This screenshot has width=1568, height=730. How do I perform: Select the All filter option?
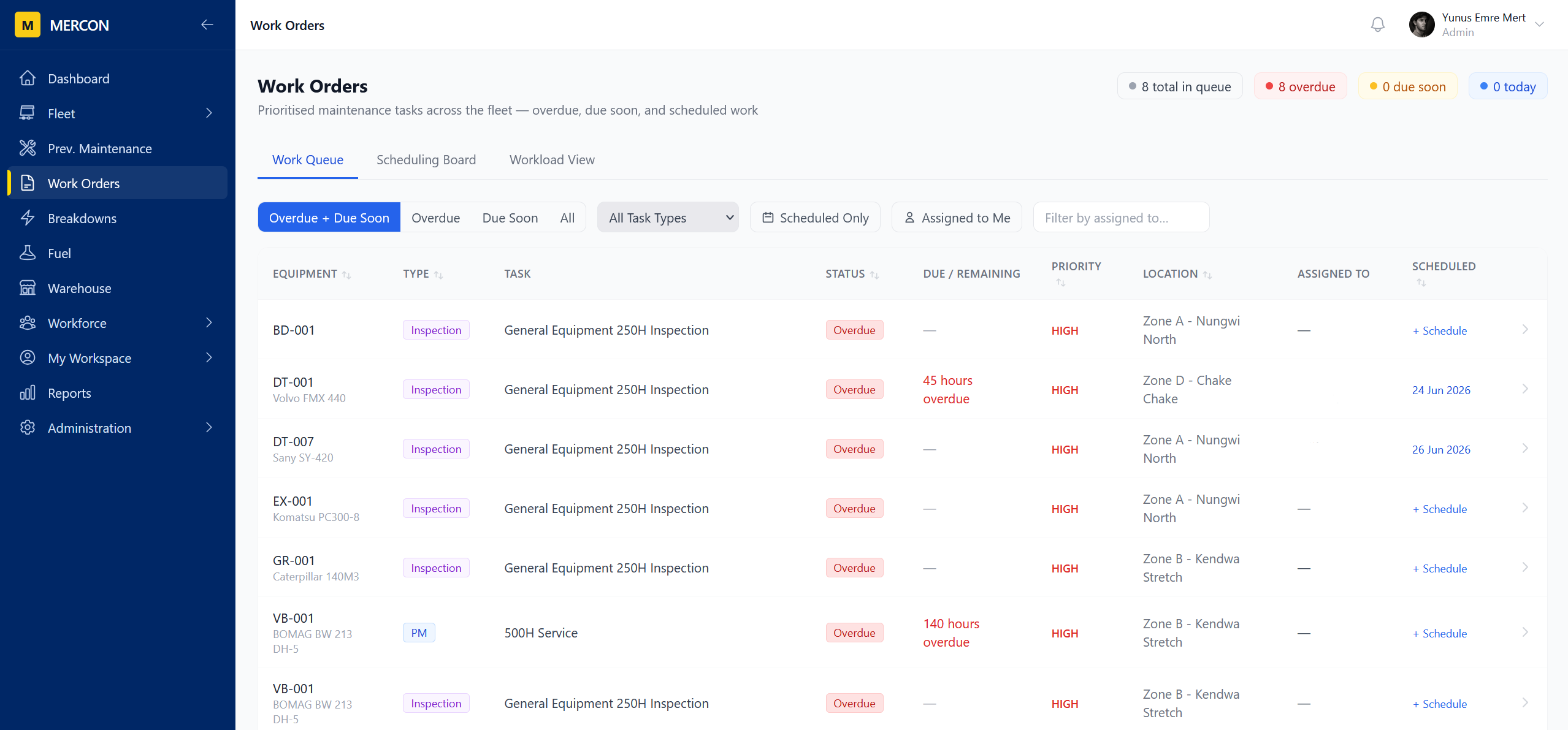point(567,218)
